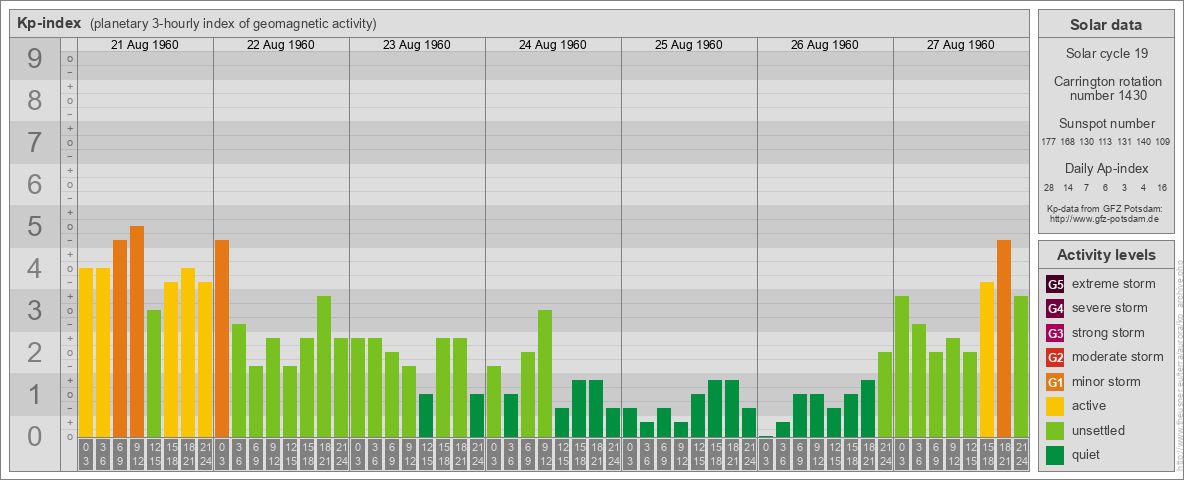Click the 21-24h time label under 27 Aug
1184x480 pixels.
(1021, 454)
